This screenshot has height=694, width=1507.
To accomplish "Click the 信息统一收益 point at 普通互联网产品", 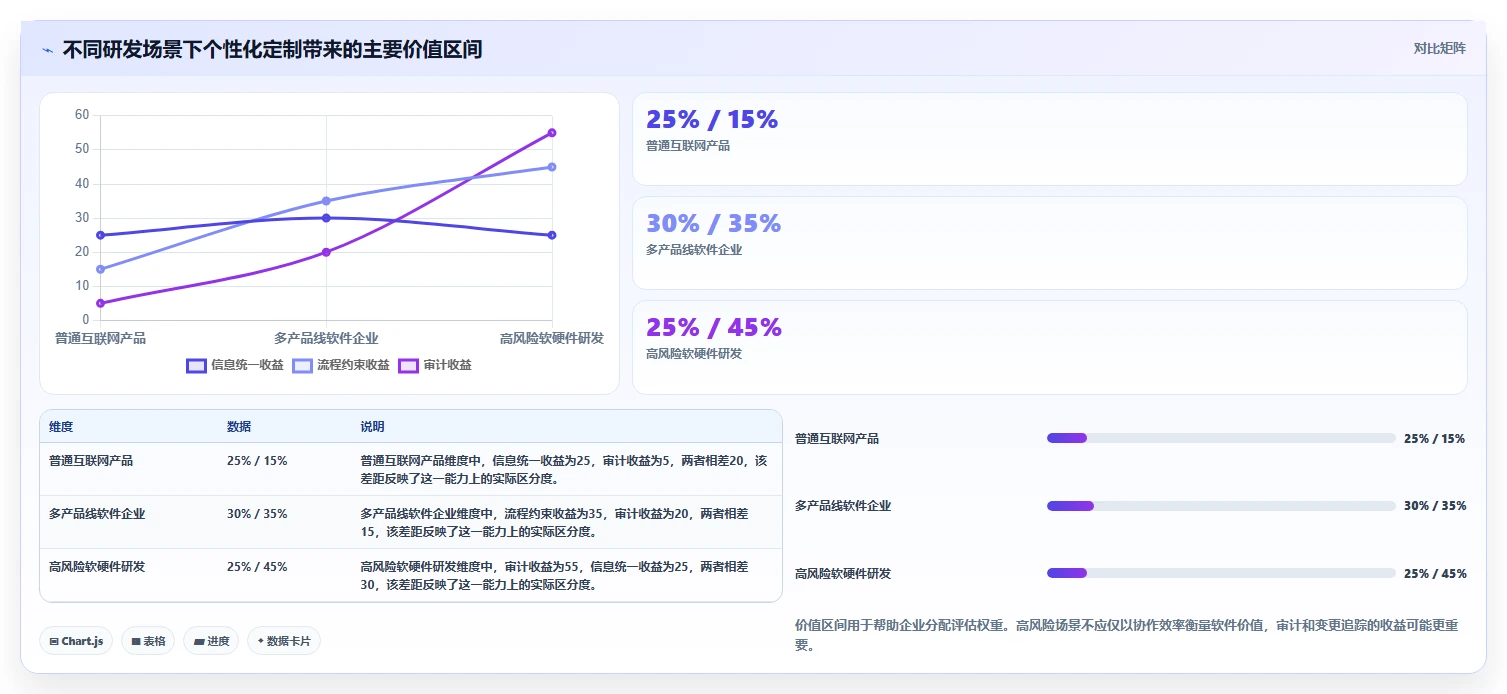I will [100, 235].
